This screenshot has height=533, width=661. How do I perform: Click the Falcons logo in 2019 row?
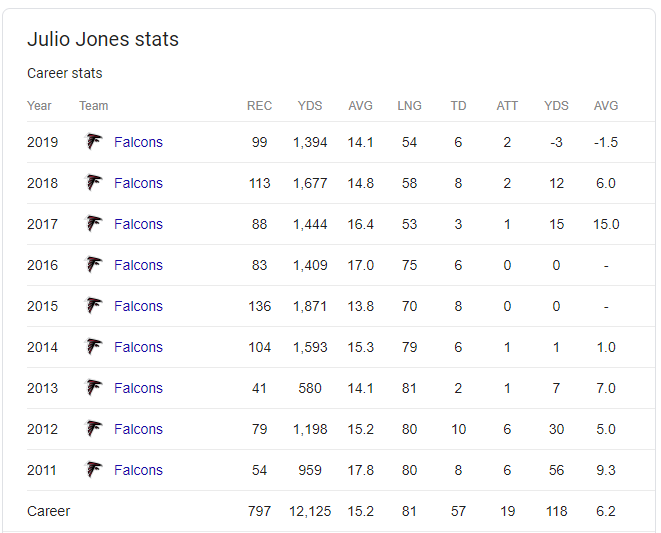pos(94,142)
